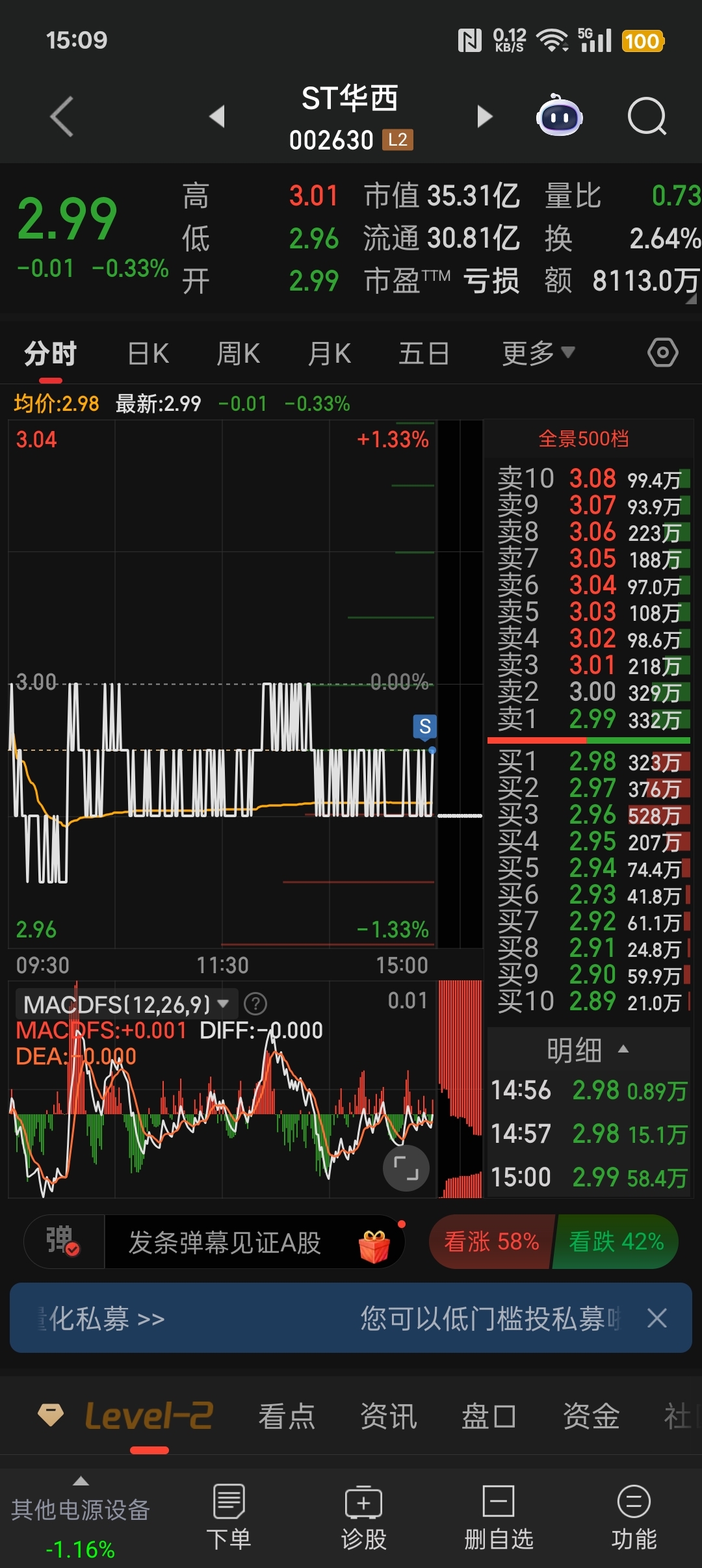
Task: Select the 分时 tab
Action: coord(51,354)
